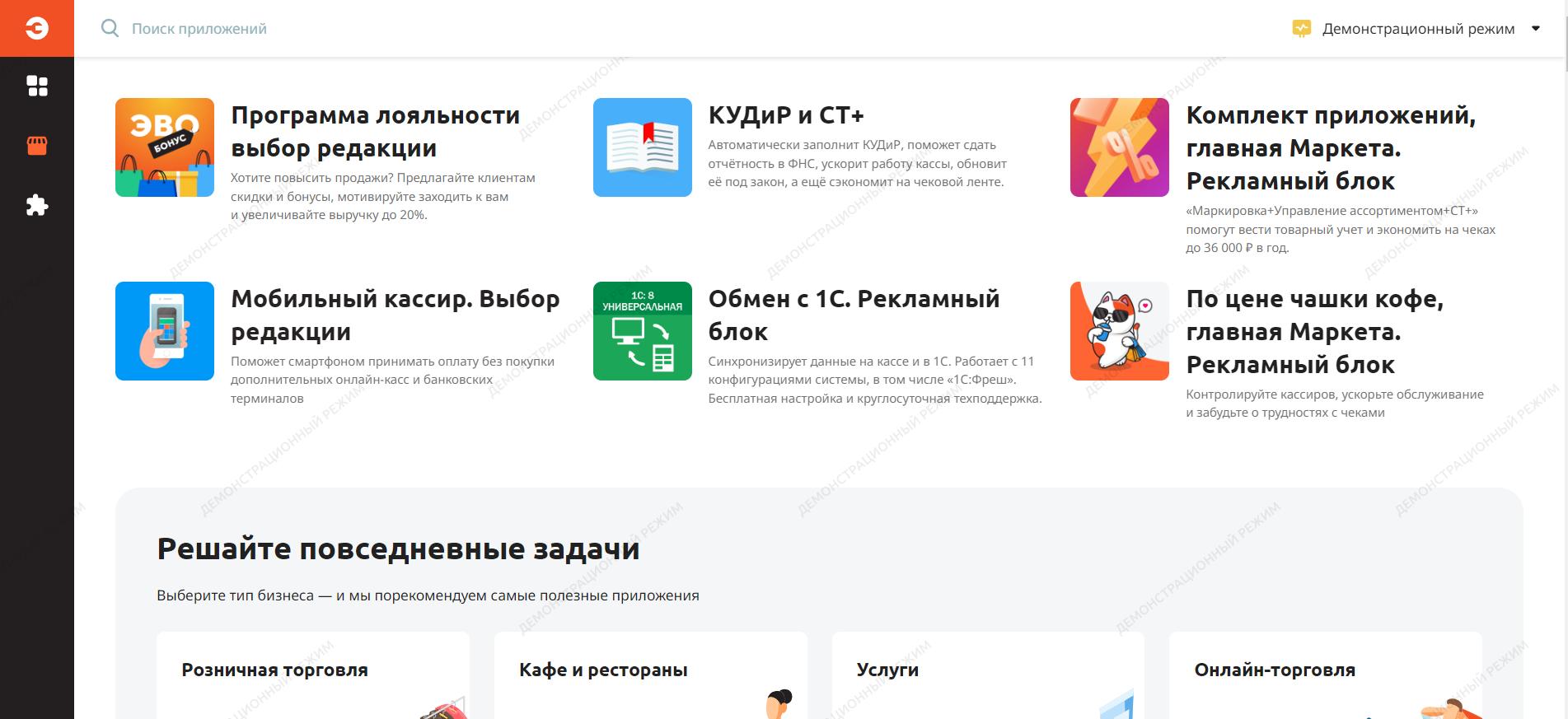
Task: Focus the Поиск приложений search field
Action: click(199, 29)
